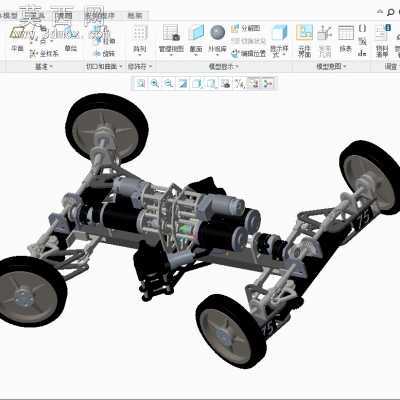Click the 发布几何 publish geometry button
Viewport: 400px width, 400px height.
[325, 40]
